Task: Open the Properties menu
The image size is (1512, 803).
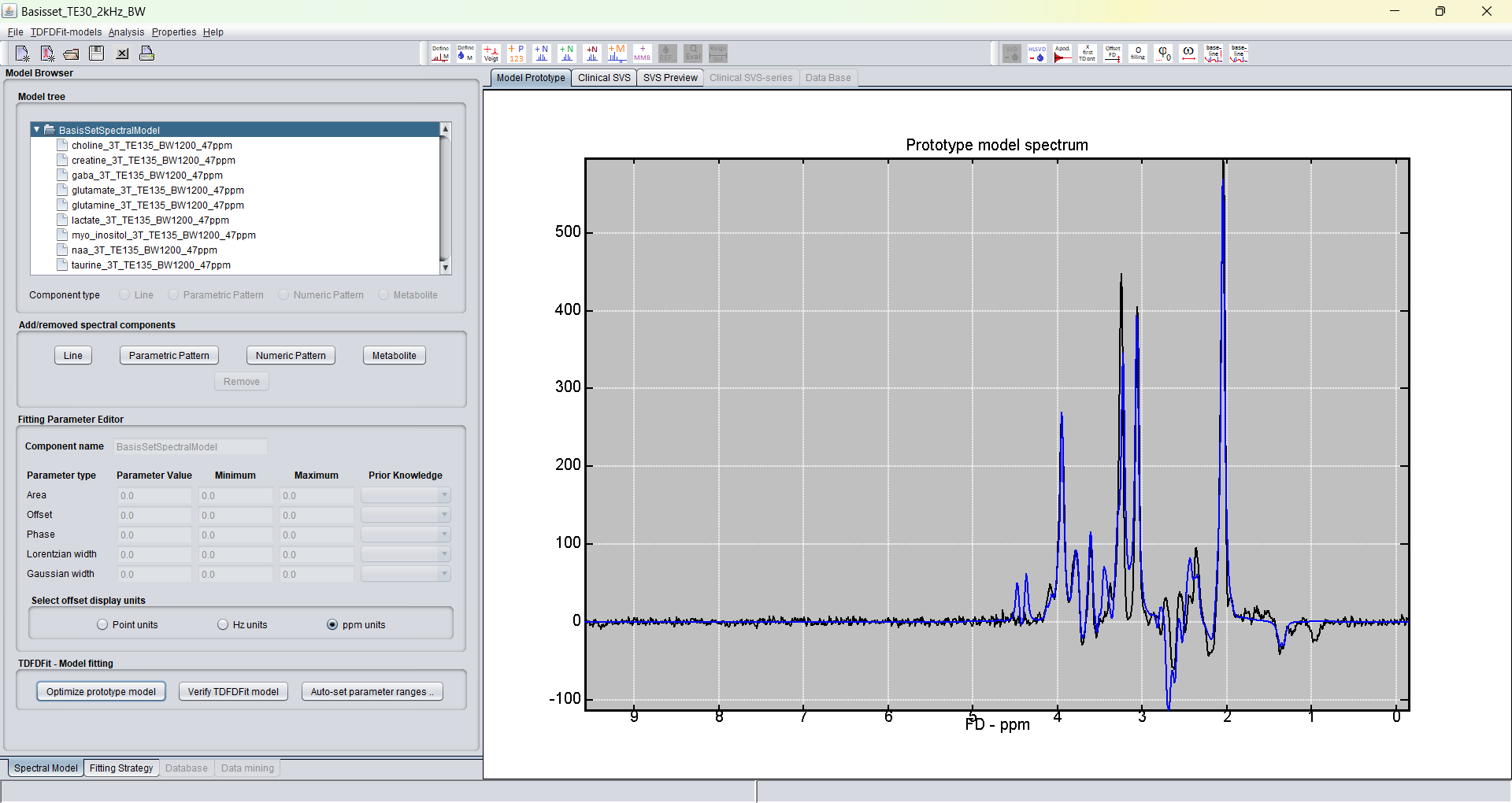Action: (x=174, y=32)
